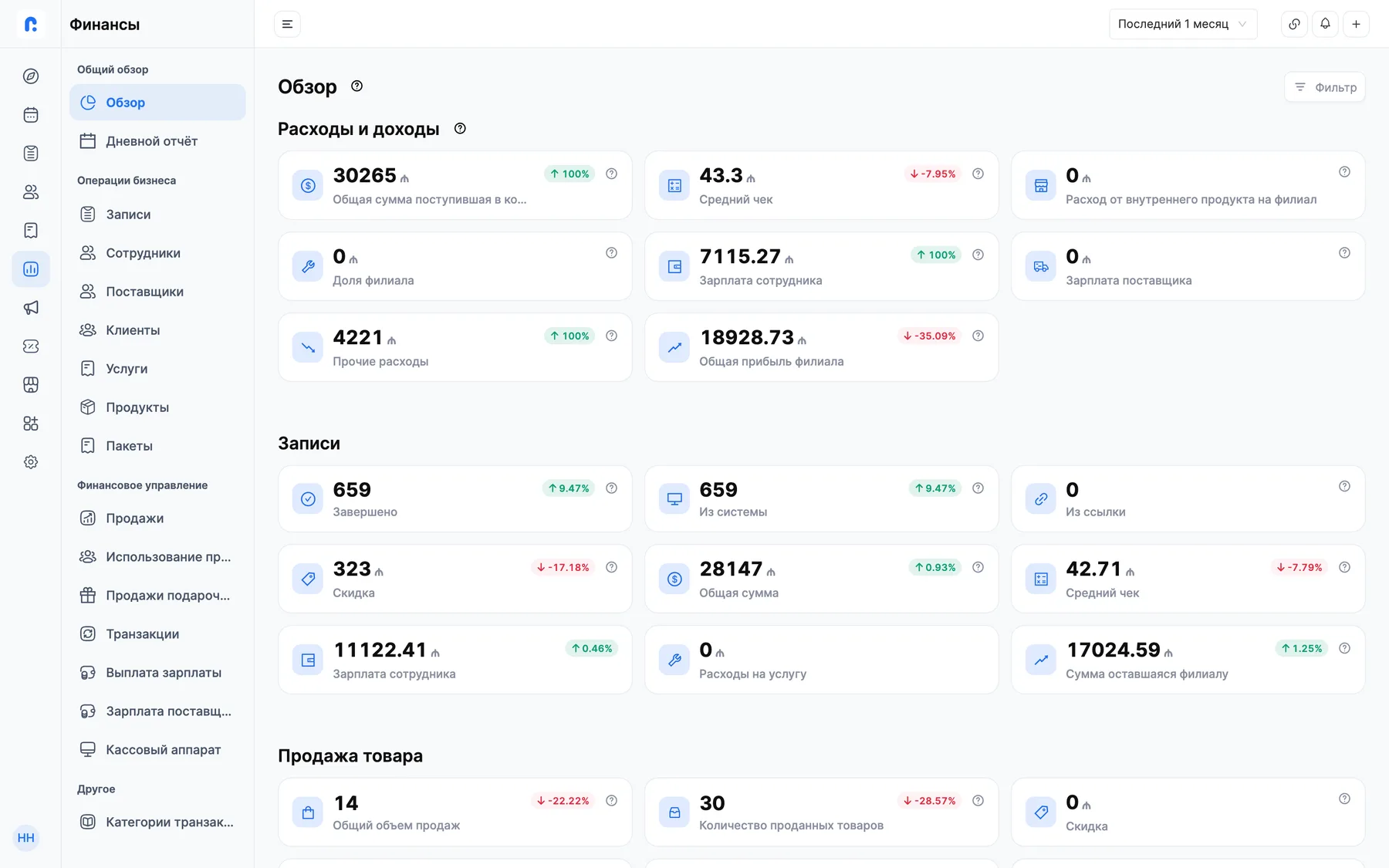The width and height of the screenshot is (1389, 868).
Task: Open the compass explore icon in left rail
Action: (x=31, y=76)
